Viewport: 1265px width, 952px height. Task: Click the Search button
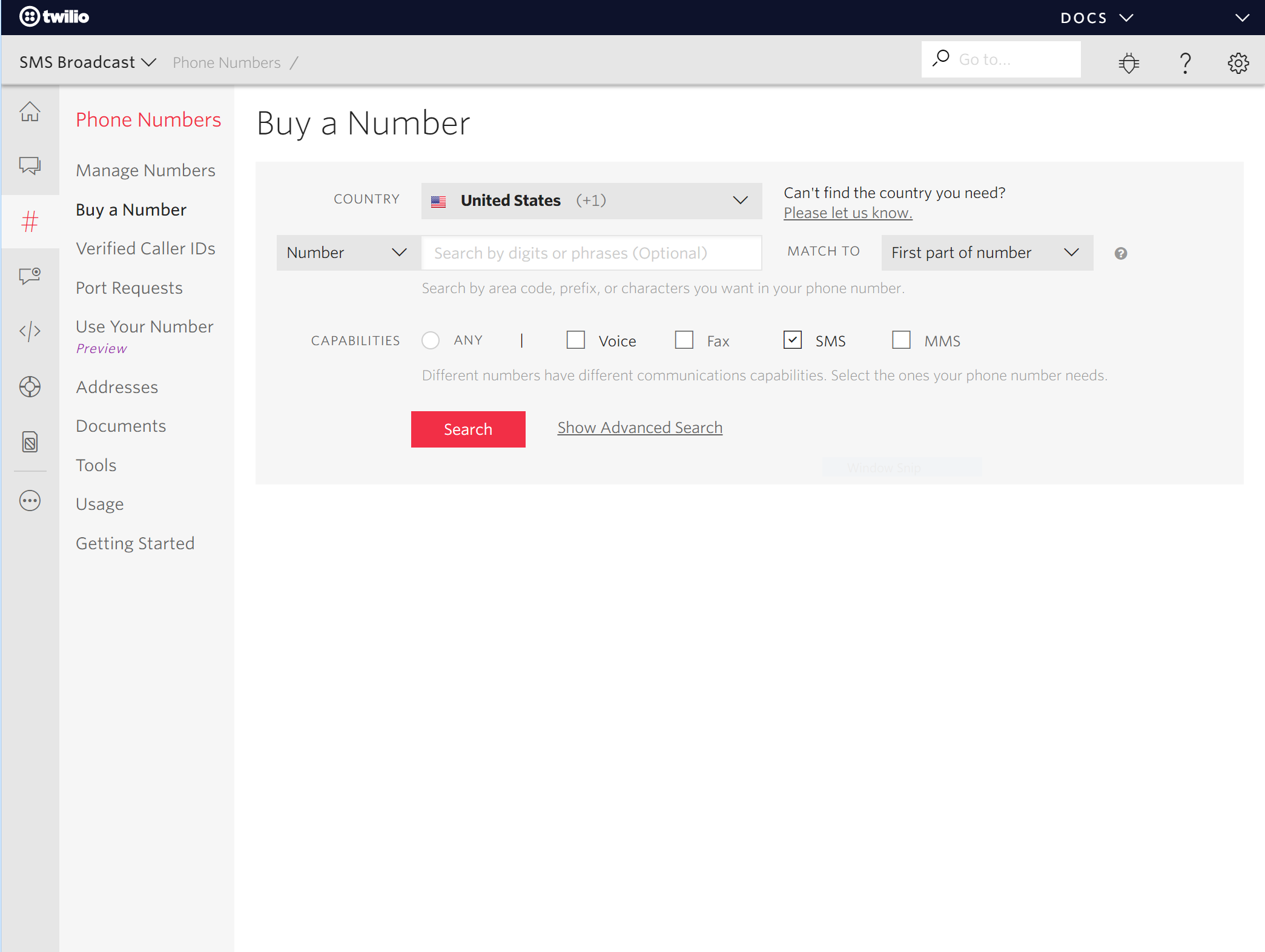click(468, 429)
